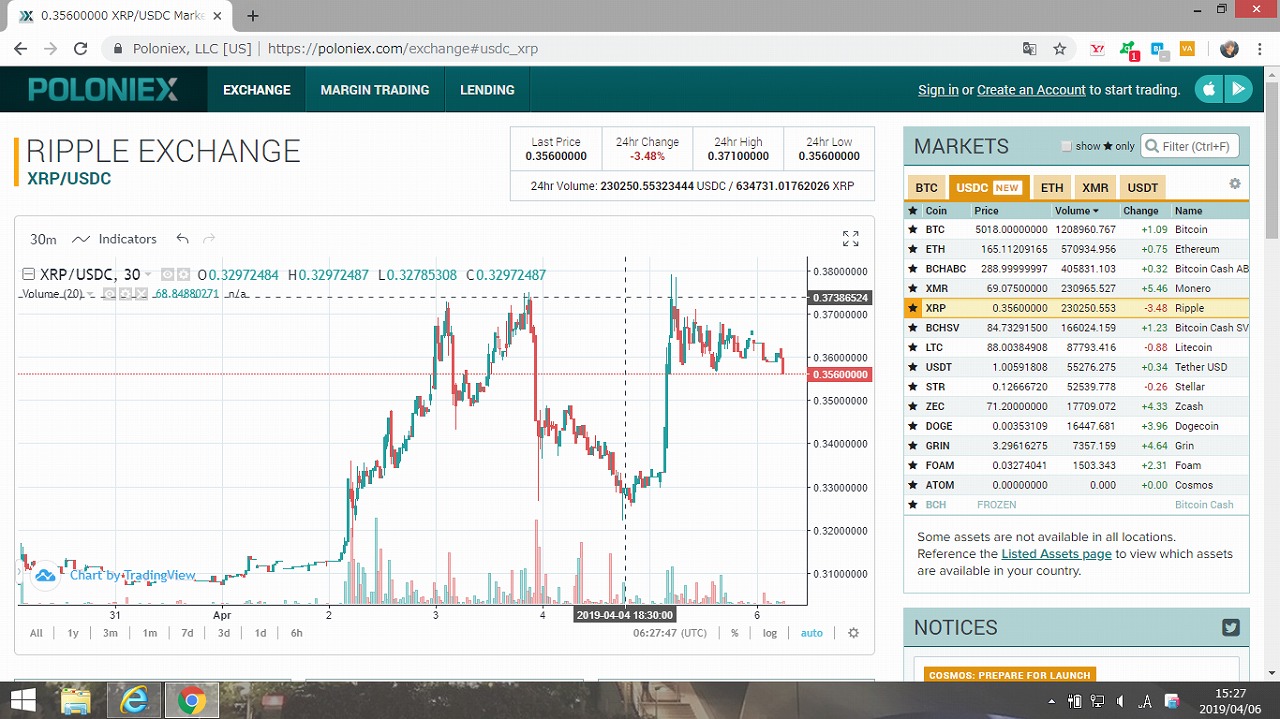The height and width of the screenshot is (719, 1280).
Task: Toggle auto scale on the chart
Action: tap(811, 633)
